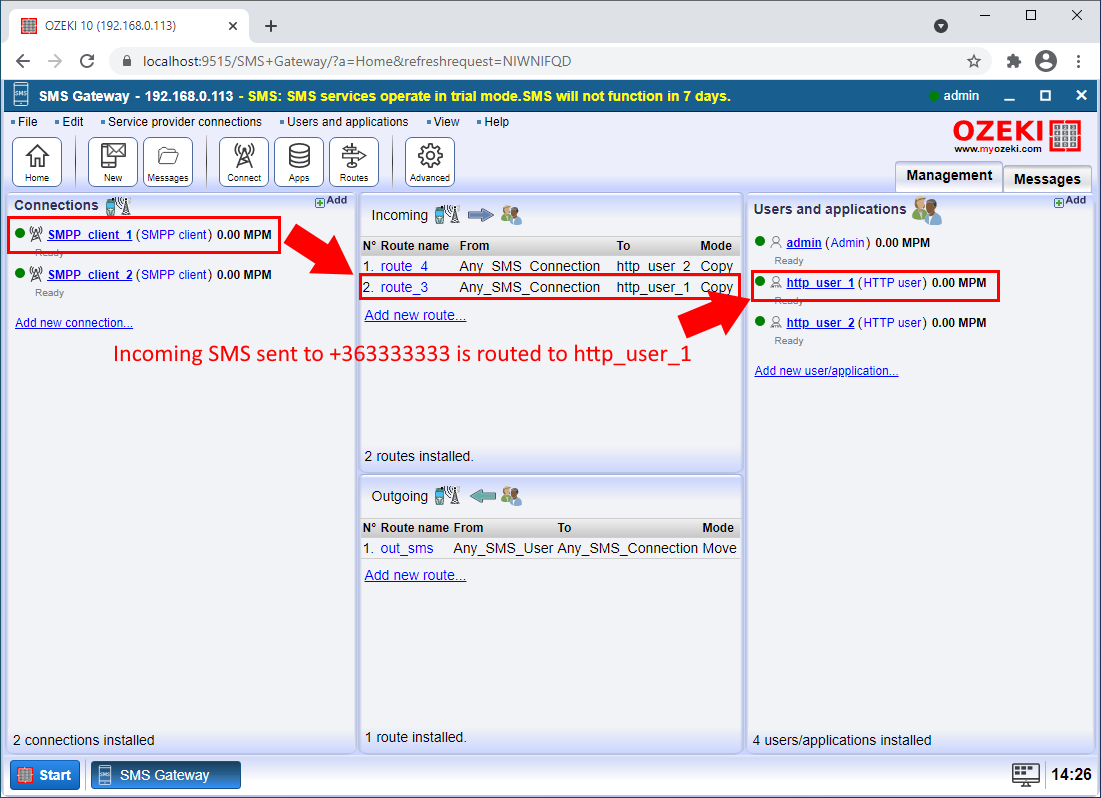Open the SMPP_client_2 connection link
The width and height of the screenshot is (1101, 798).
click(x=90, y=275)
